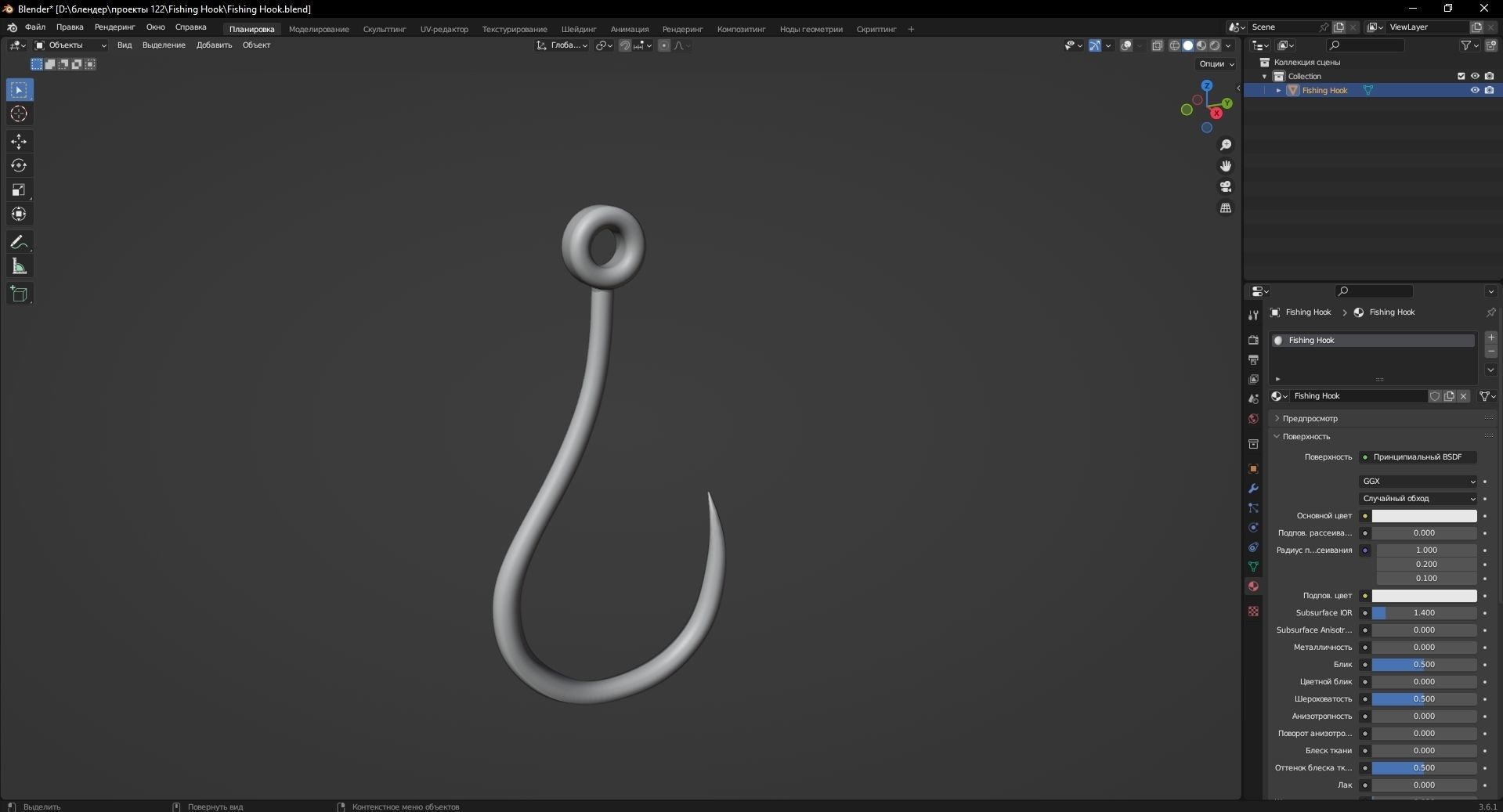Open the Annotate tool
This screenshot has width=1503, height=812.
click(x=19, y=242)
